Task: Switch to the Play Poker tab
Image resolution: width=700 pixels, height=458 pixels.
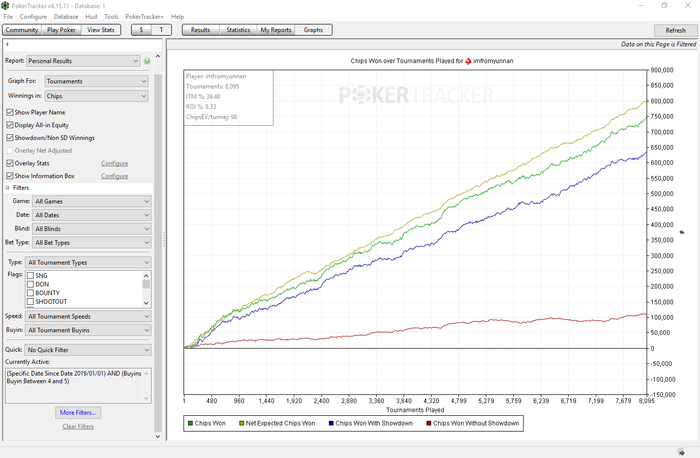Action: [x=61, y=30]
